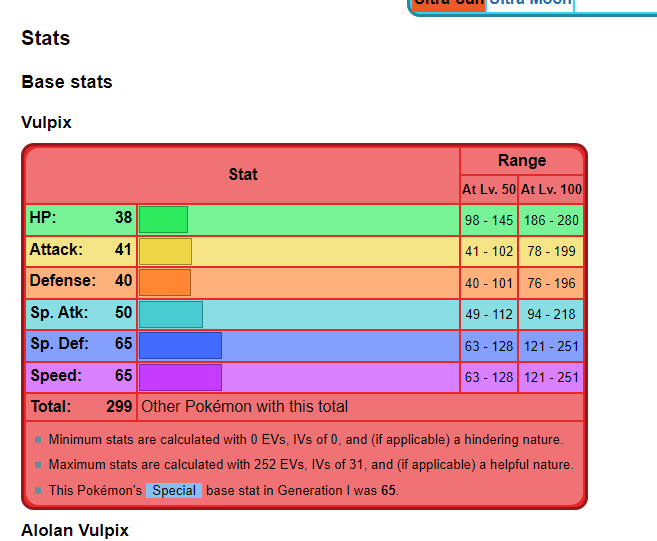This screenshot has width=657, height=541.
Task: Click the Generation I base stat note
Action: (x=224, y=490)
